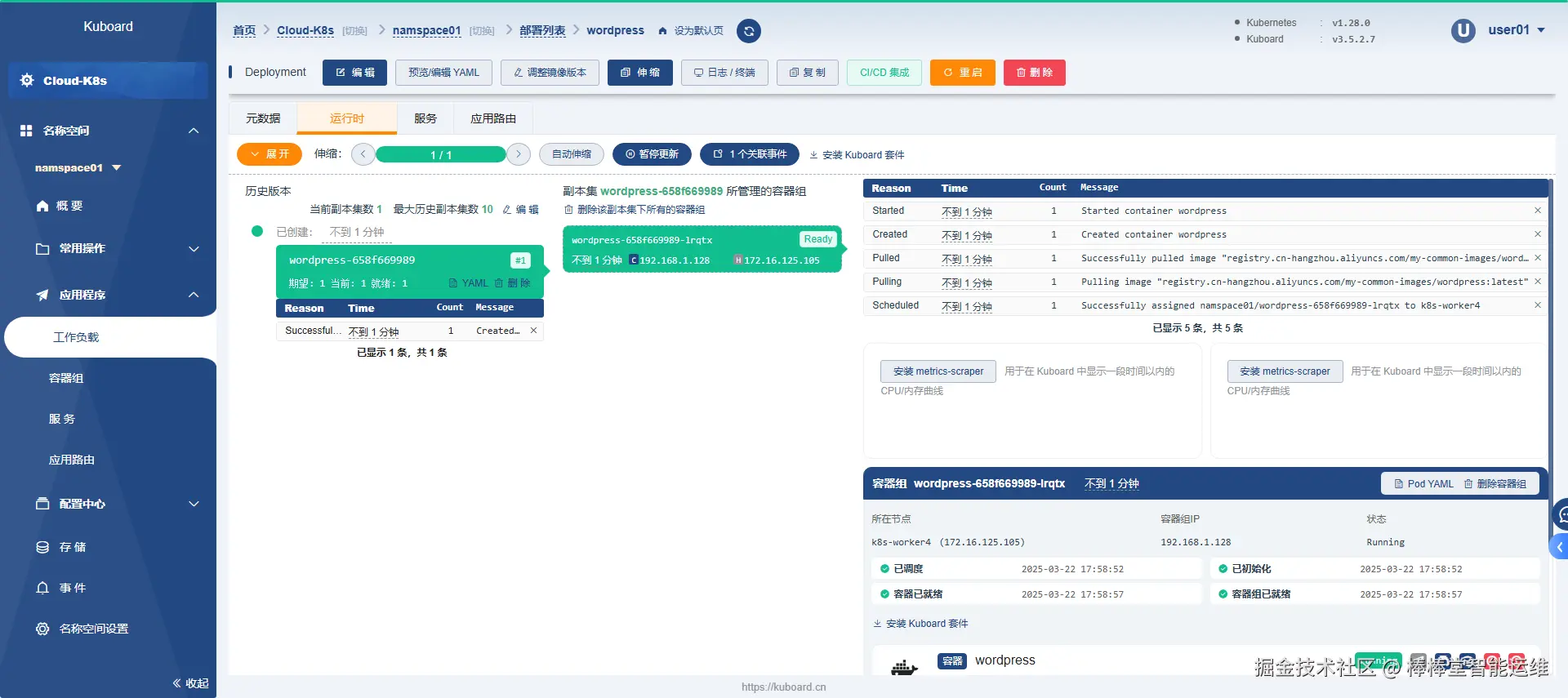
Task: Open Pod YAML
Action: [1424, 484]
